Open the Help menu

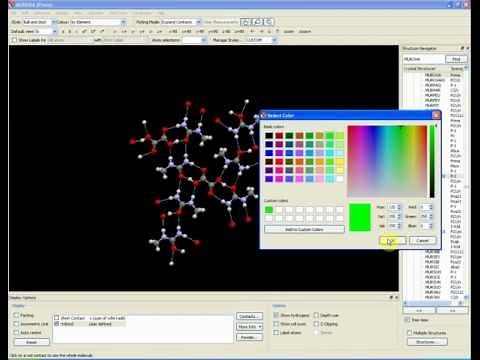click(x=161, y=13)
